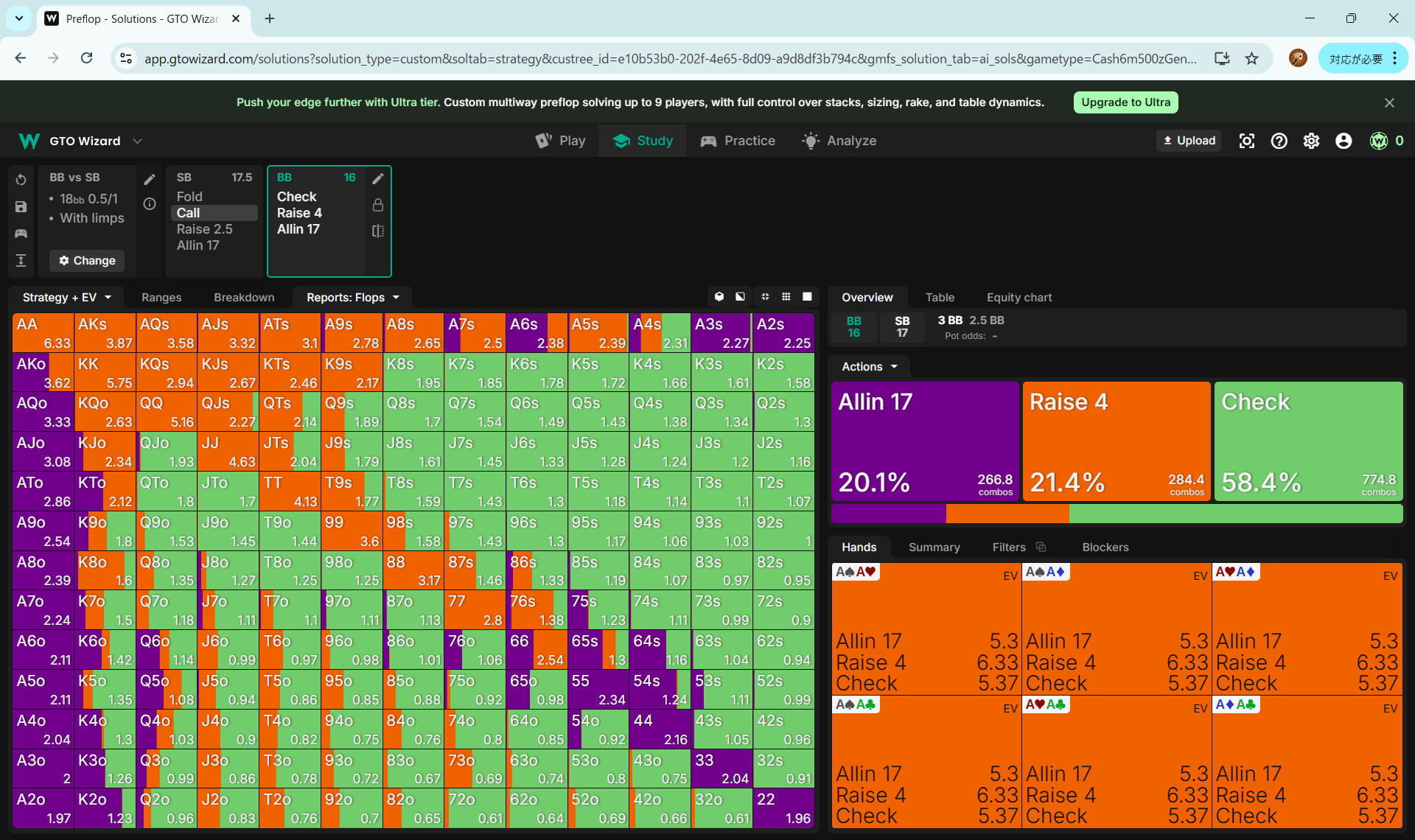The width and height of the screenshot is (1415, 840).
Task: Lock the BB node with the padlock icon
Action: tap(378, 205)
